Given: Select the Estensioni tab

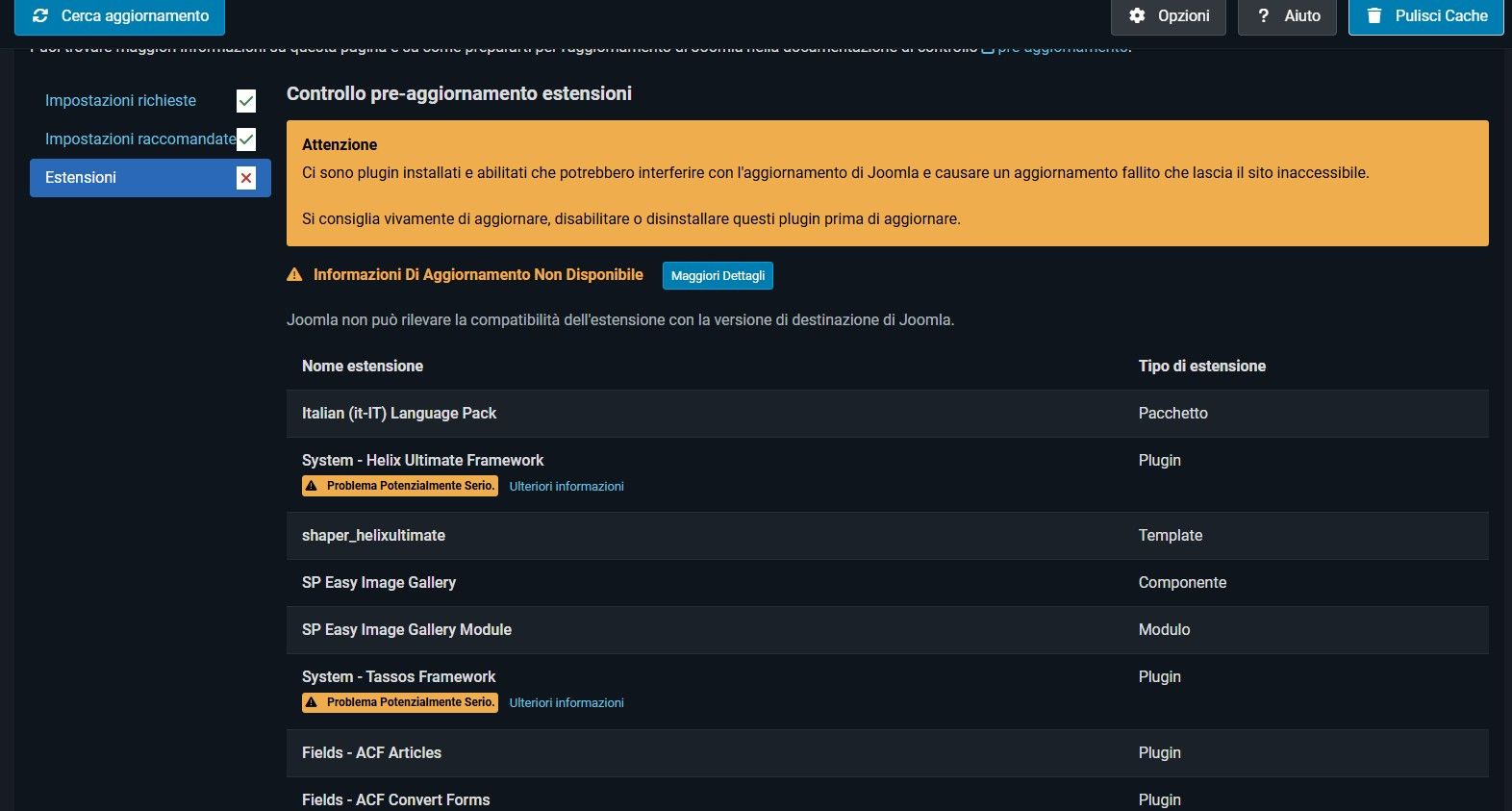Looking at the screenshot, I should pos(81,178).
